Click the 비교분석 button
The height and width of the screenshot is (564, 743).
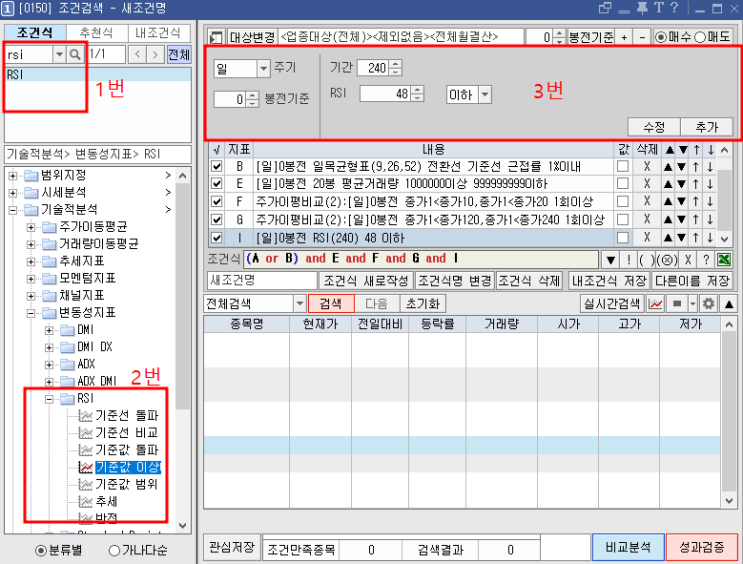click(x=628, y=547)
